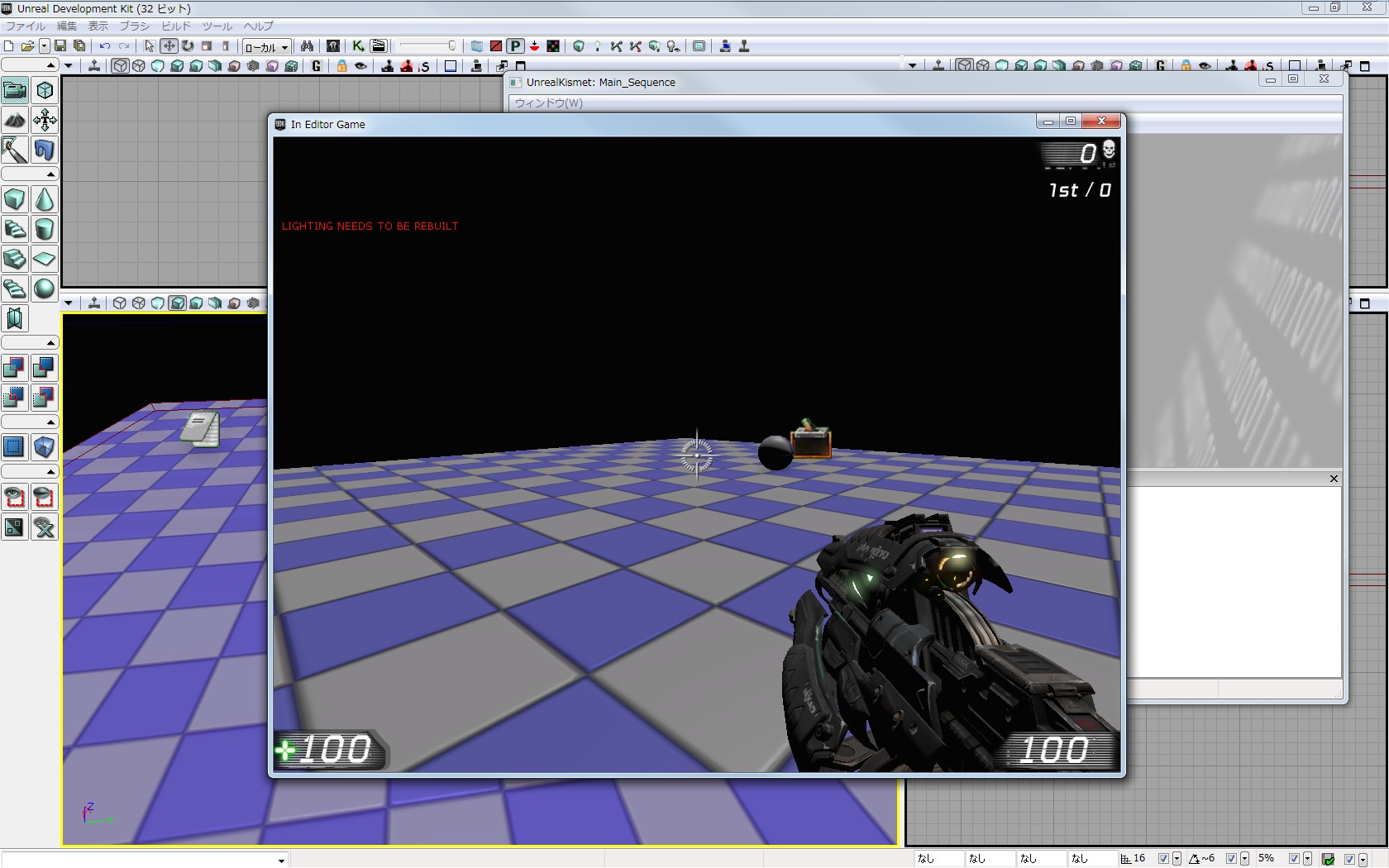Screen dimensions: 1389x868
Task: Add a volume from the builder brush
Action: coord(45,447)
